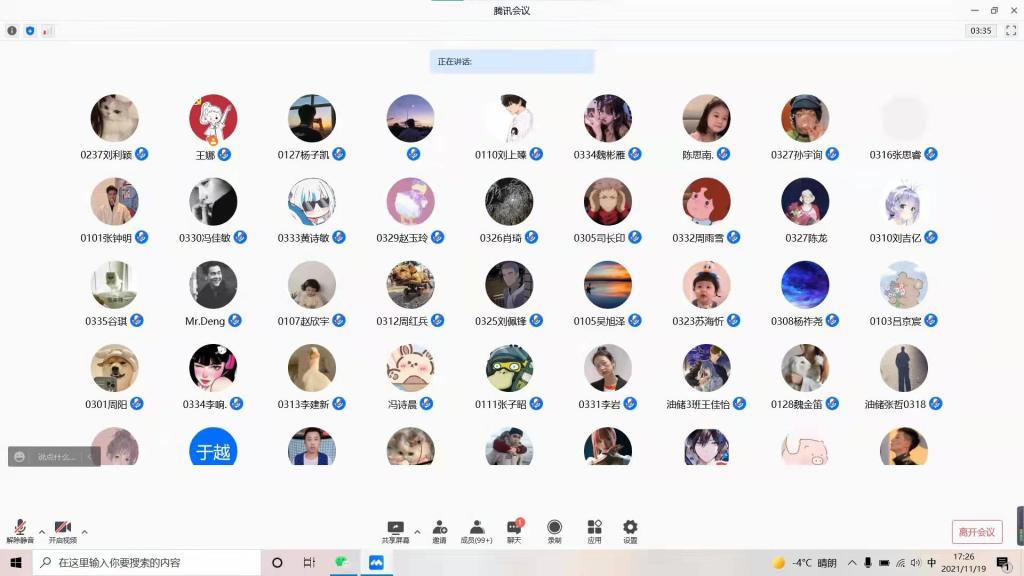Open meeting Settings (设置)
This screenshot has height=576, width=1024.
630,531
